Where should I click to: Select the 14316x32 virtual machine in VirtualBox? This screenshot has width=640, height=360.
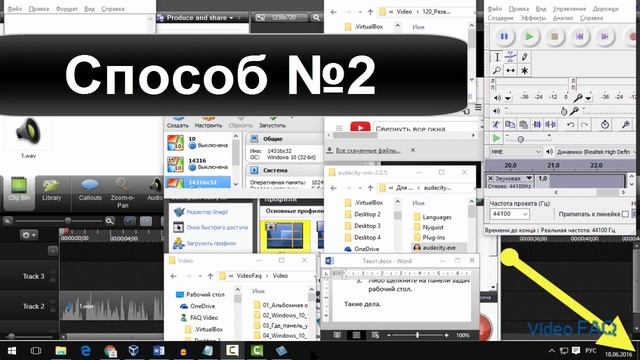(x=198, y=182)
